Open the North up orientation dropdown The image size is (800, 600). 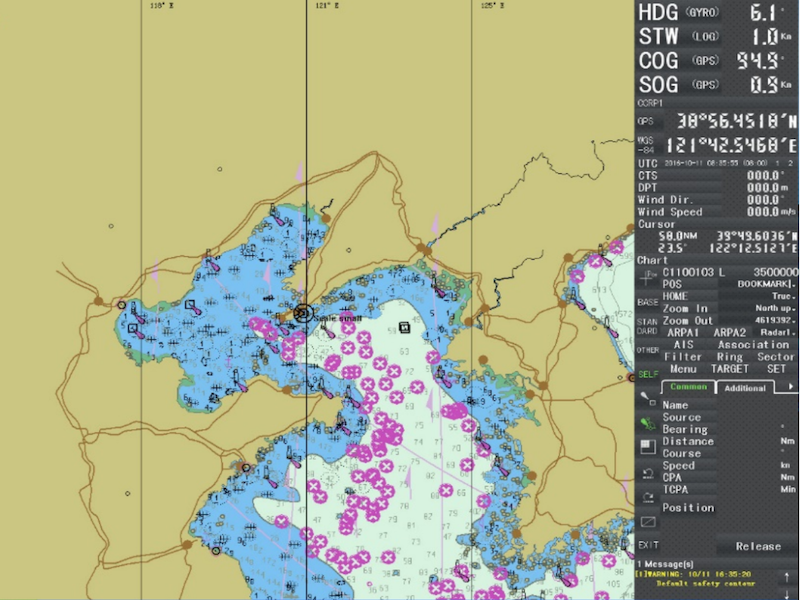(769, 308)
